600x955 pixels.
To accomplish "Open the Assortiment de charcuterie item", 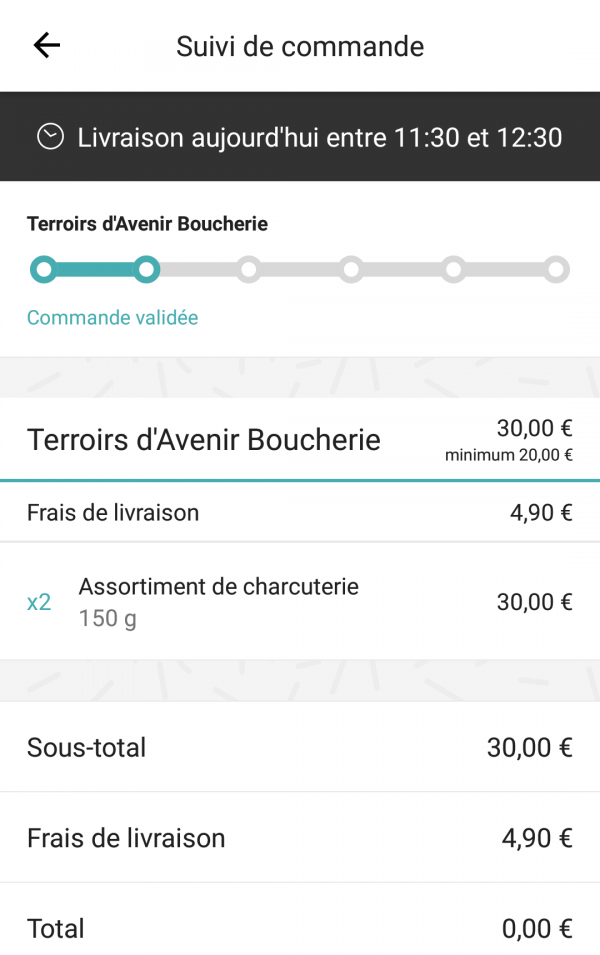I will point(300,602).
